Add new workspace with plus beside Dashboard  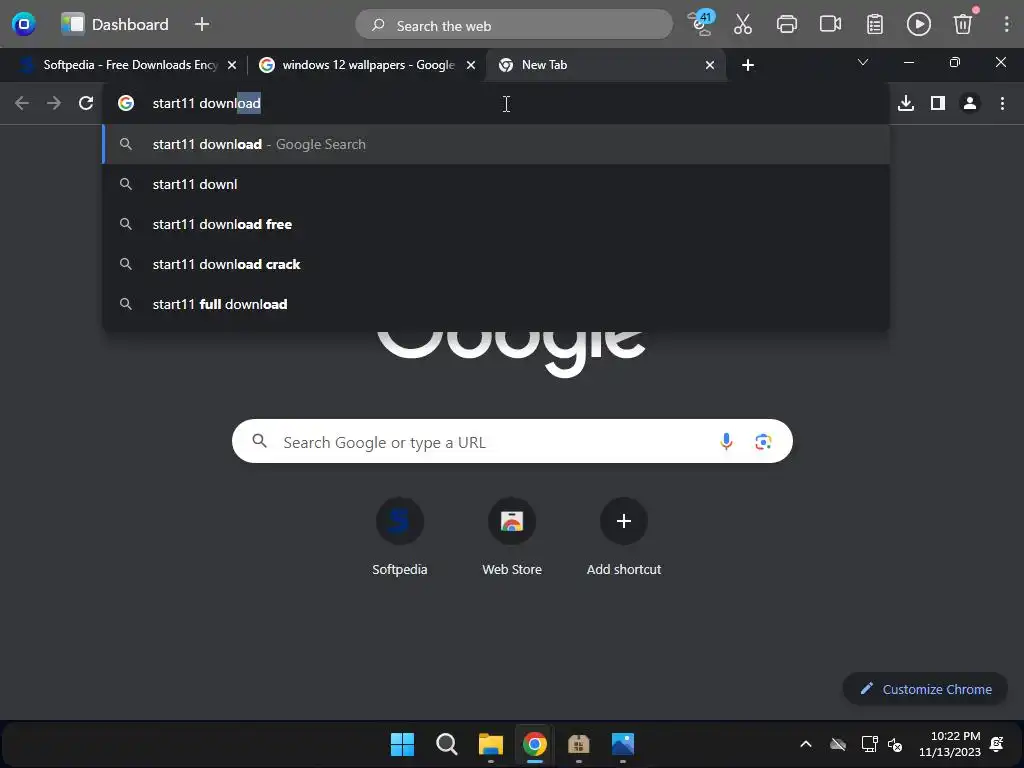pos(202,24)
